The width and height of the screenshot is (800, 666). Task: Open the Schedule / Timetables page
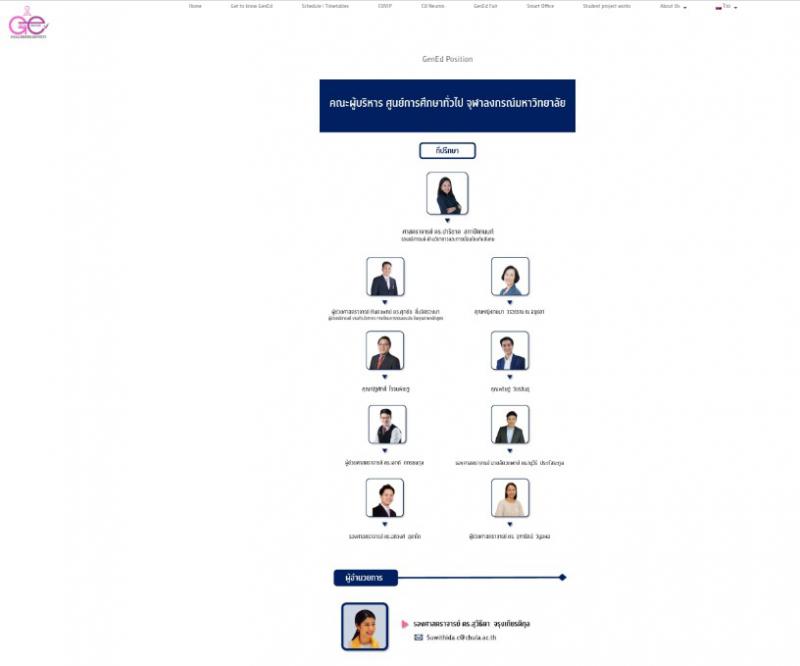pyautogui.click(x=325, y=6)
